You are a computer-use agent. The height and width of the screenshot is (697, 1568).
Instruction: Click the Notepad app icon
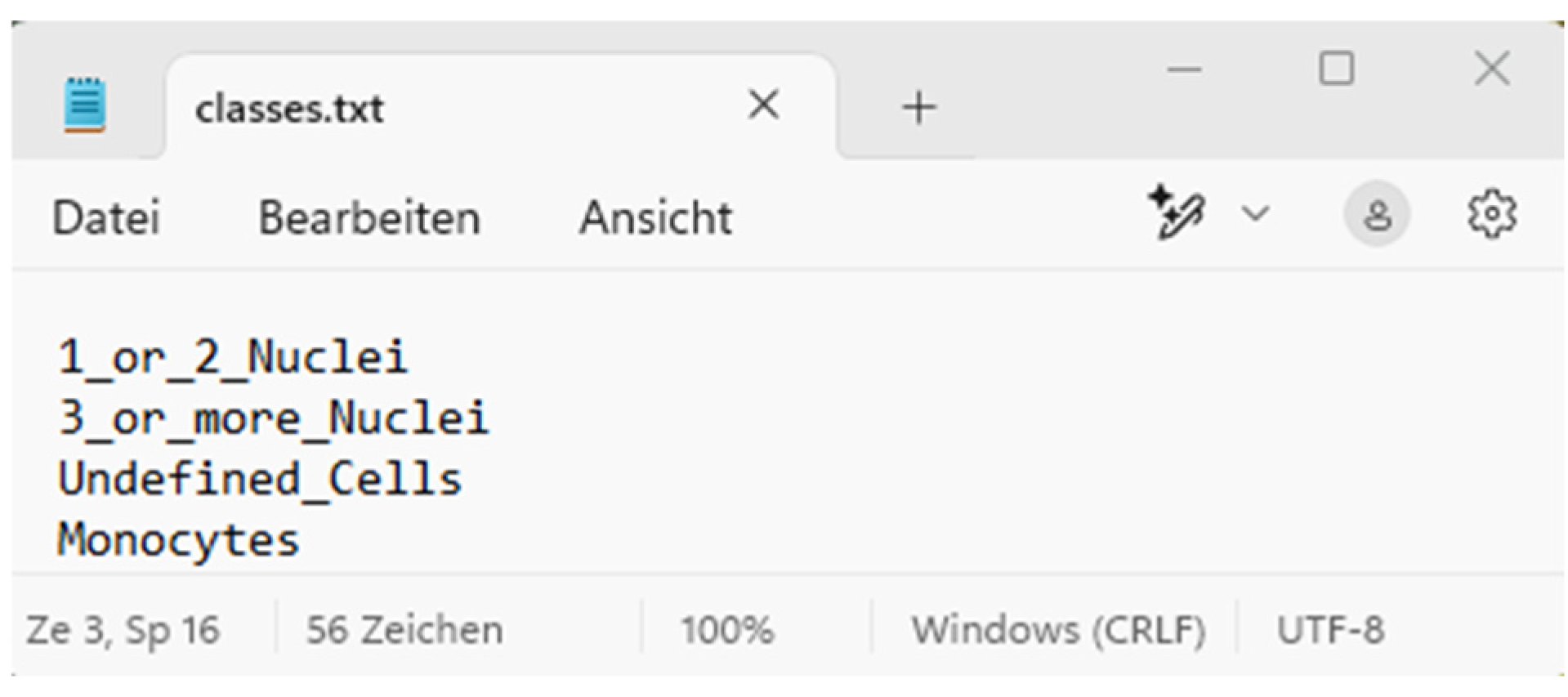coord(84,105)
